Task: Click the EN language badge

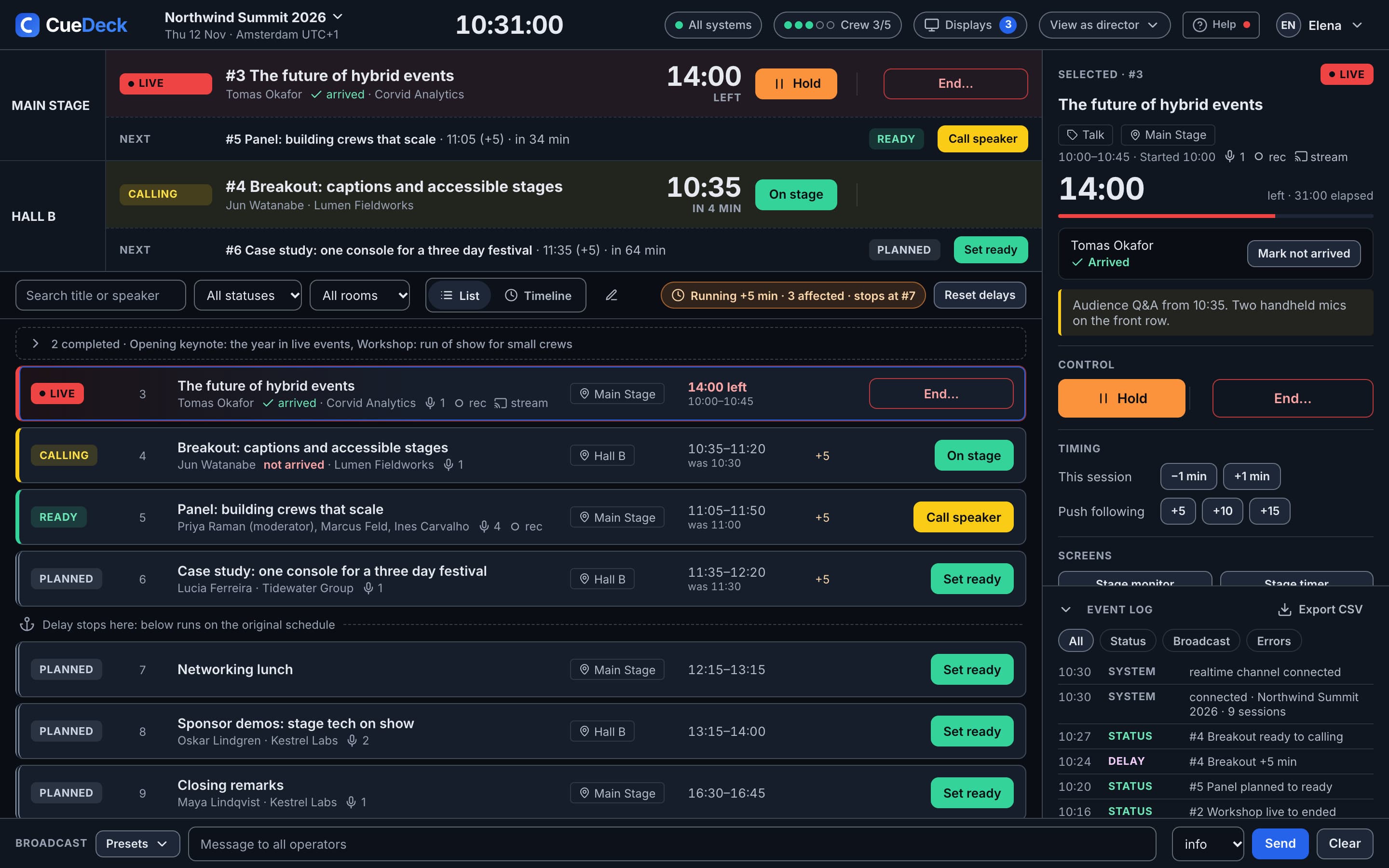Action: pos(1288,25)
